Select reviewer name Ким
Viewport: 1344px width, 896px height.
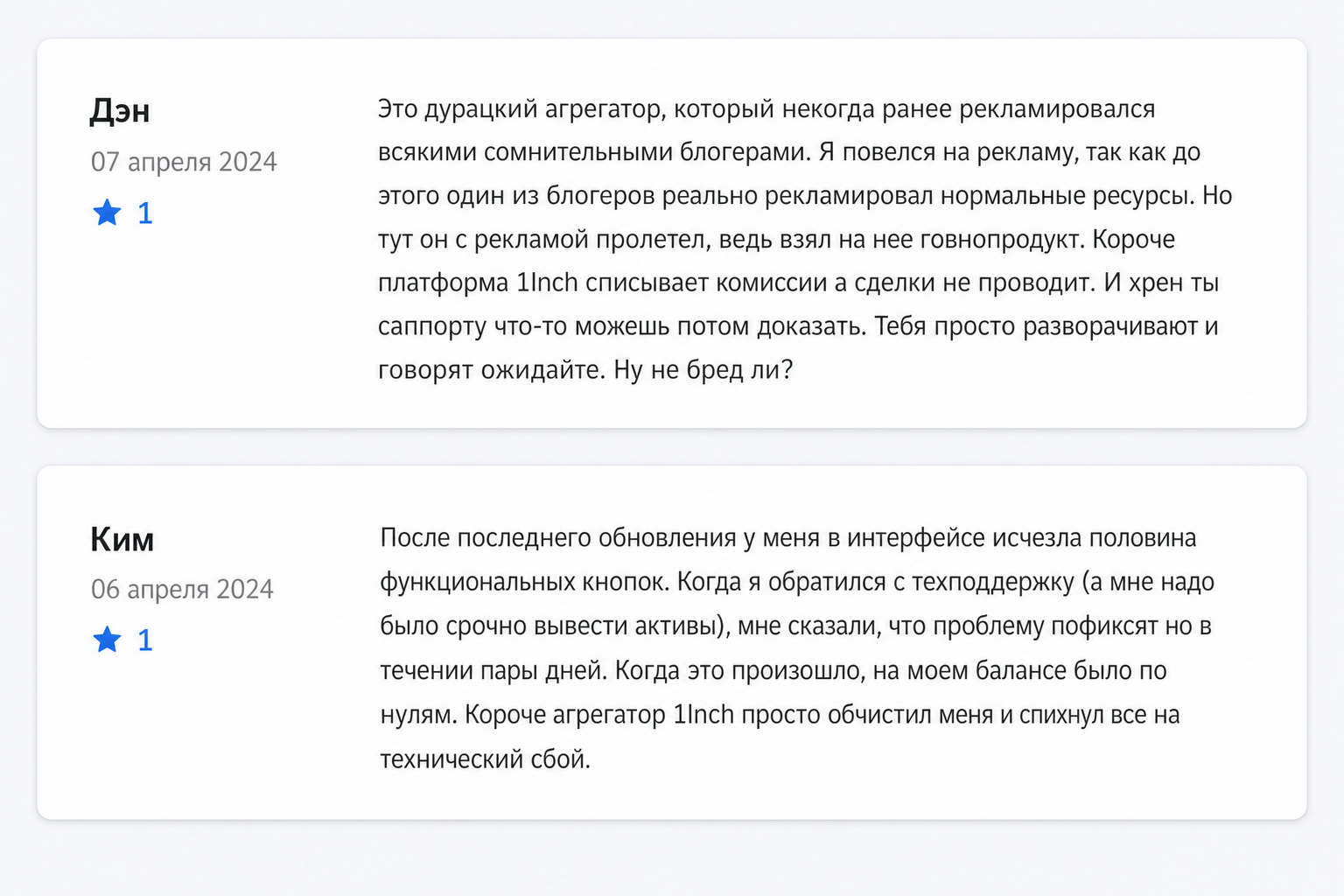point(122,540)
